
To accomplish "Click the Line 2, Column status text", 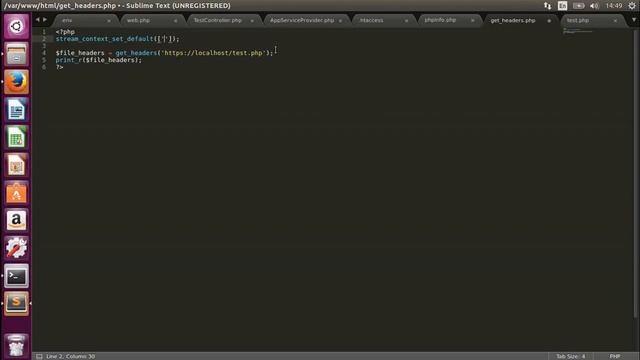I will (70, 356).
